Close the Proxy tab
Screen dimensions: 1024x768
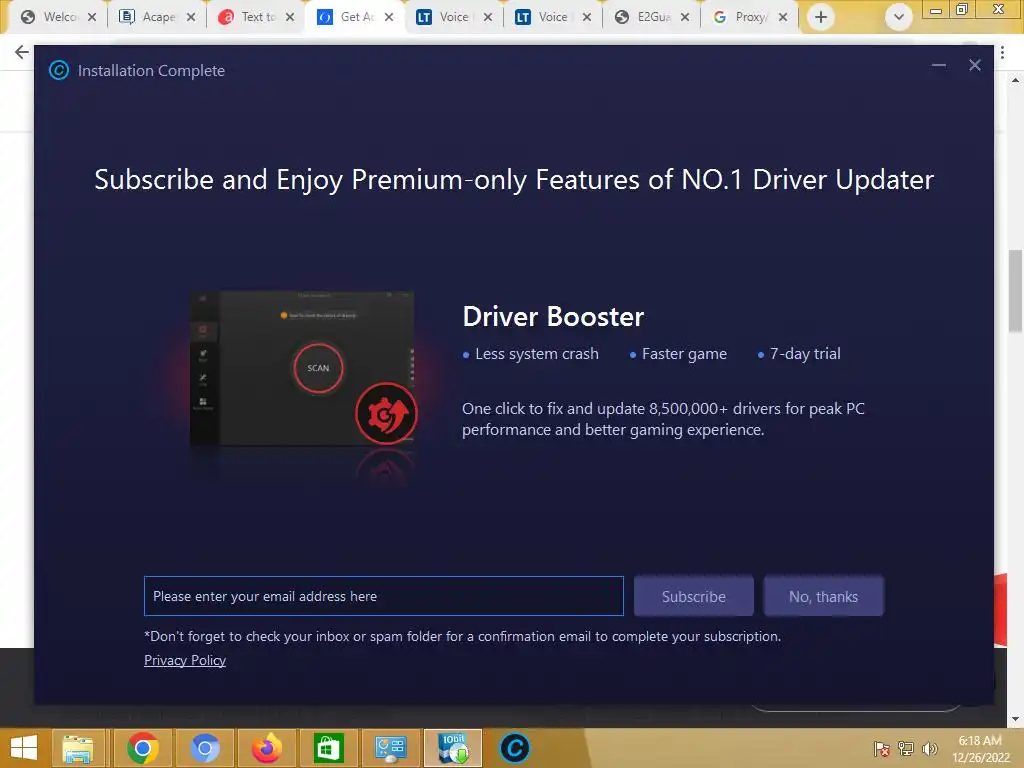tap(783, 17)
